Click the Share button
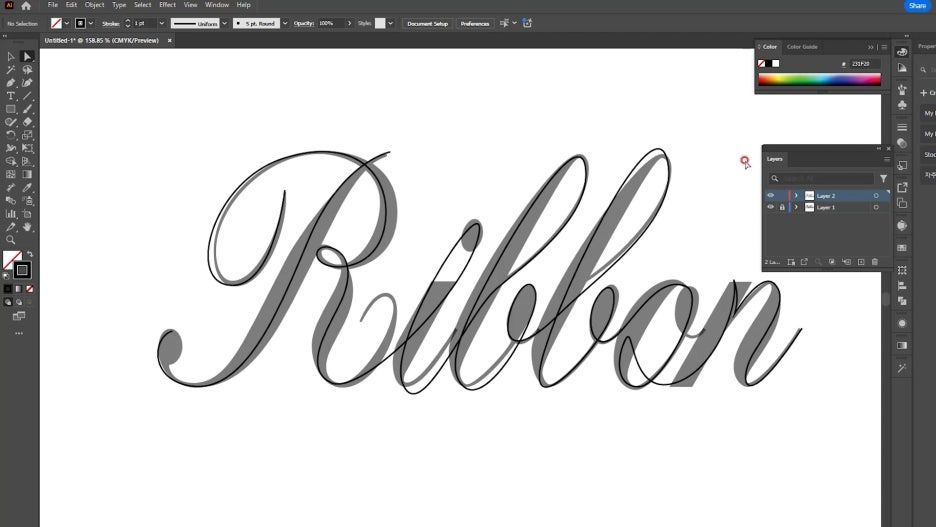The width and height of the screenshot is (936, 527). coord(917,5)
